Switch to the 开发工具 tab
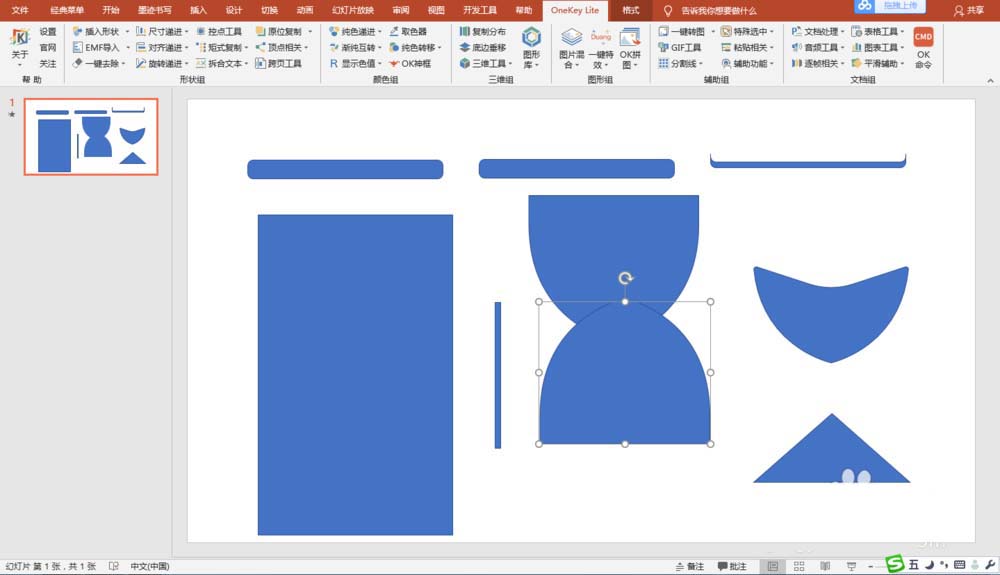Image resolution: width=1000 pixels, height=575 pixels. pos(480,10)
